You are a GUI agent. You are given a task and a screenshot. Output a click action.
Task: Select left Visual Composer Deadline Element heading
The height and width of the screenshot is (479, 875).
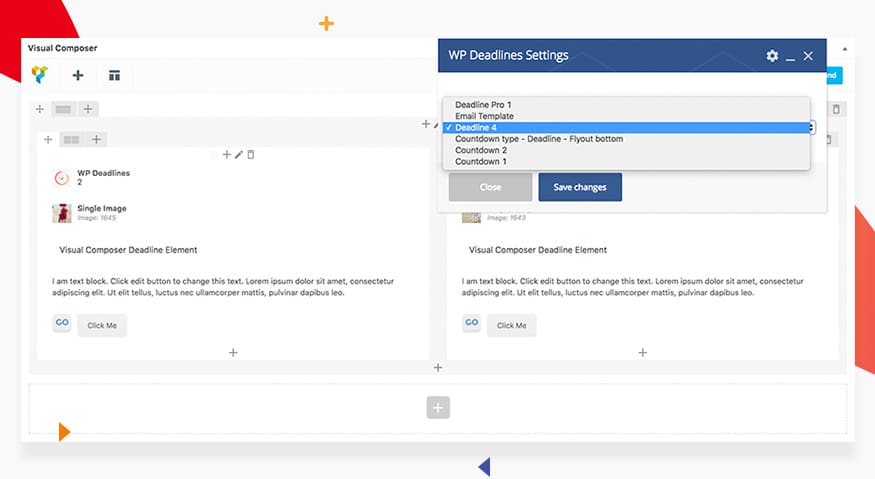point(128,250)
